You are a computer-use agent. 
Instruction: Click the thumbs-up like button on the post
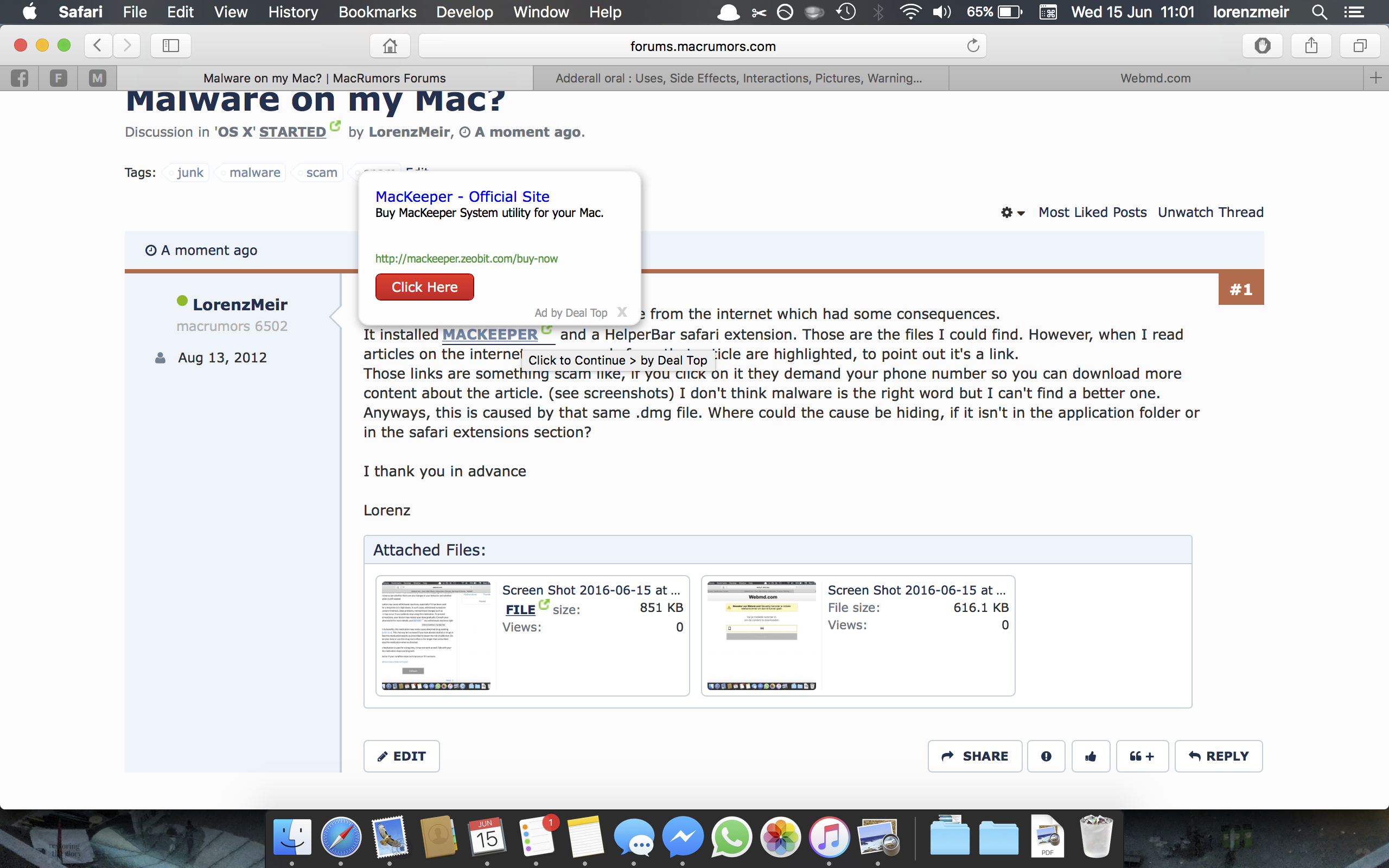(1091, 756)
